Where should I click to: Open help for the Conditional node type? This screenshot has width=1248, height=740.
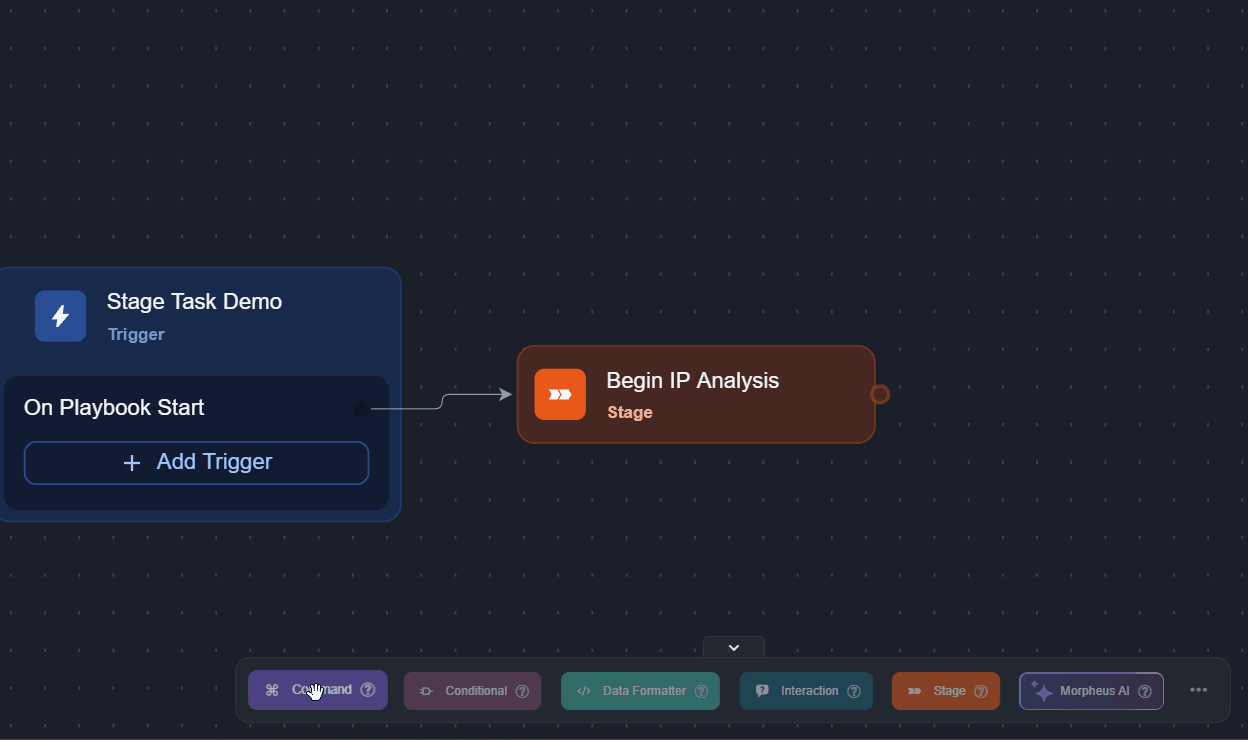(522, 691)
